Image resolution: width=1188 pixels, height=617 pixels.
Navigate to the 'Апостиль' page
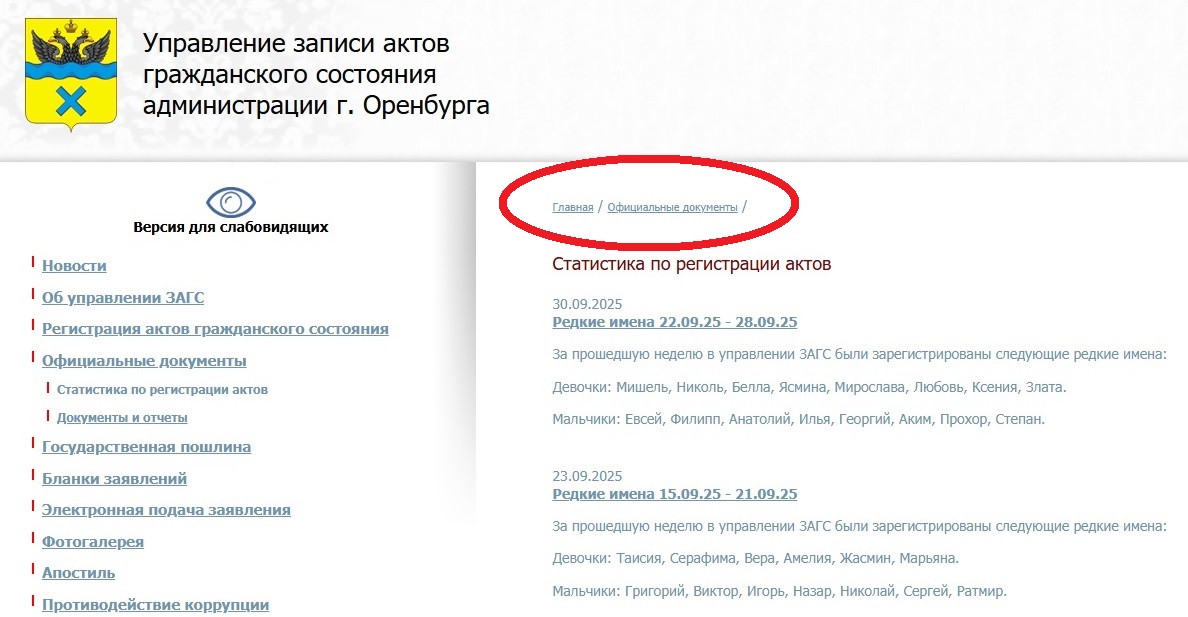click(x=78, y=573)
